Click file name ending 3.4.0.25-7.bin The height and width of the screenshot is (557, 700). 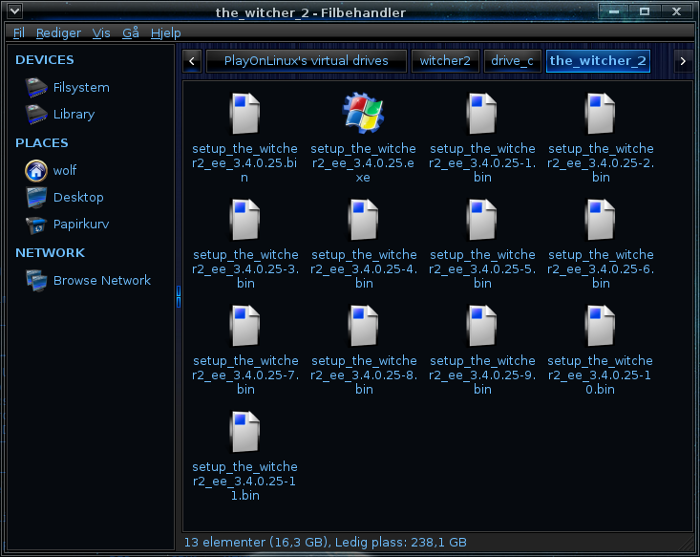click(x=246, y=375)
